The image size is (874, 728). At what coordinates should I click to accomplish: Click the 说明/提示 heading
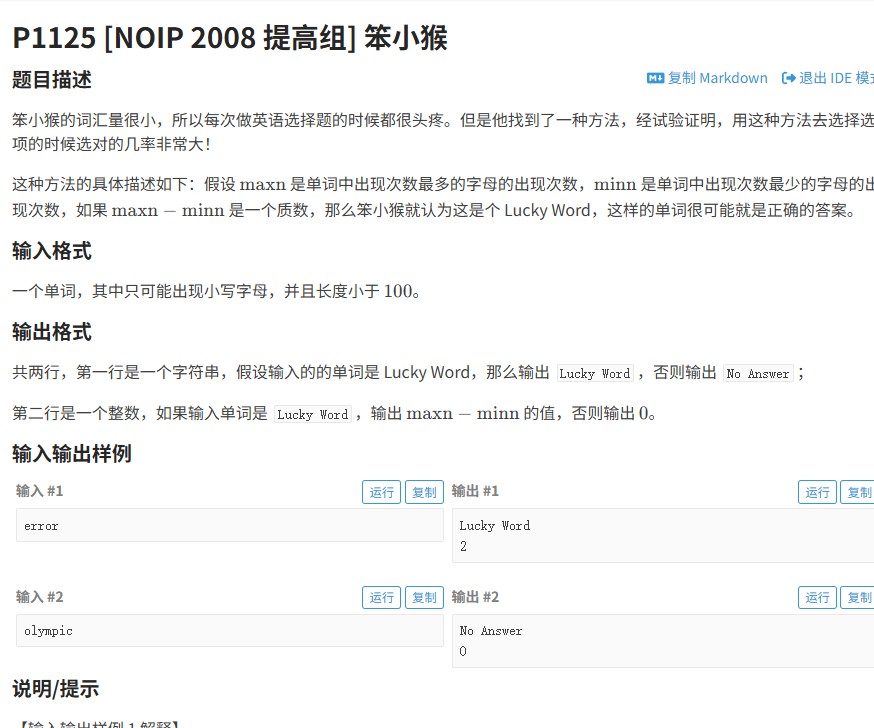pos(56,689)
